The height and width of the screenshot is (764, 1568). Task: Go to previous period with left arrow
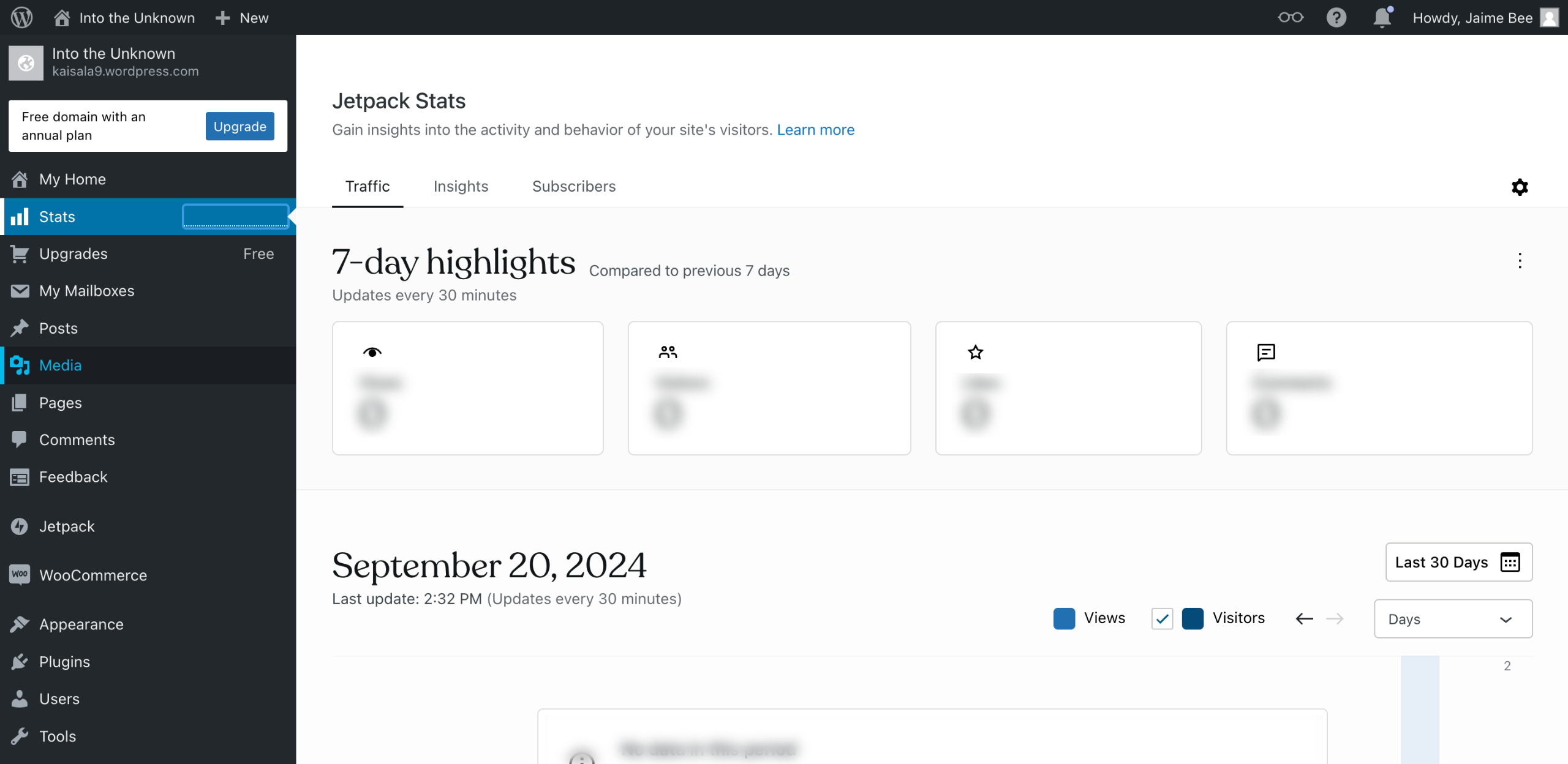pos(1304,618)
